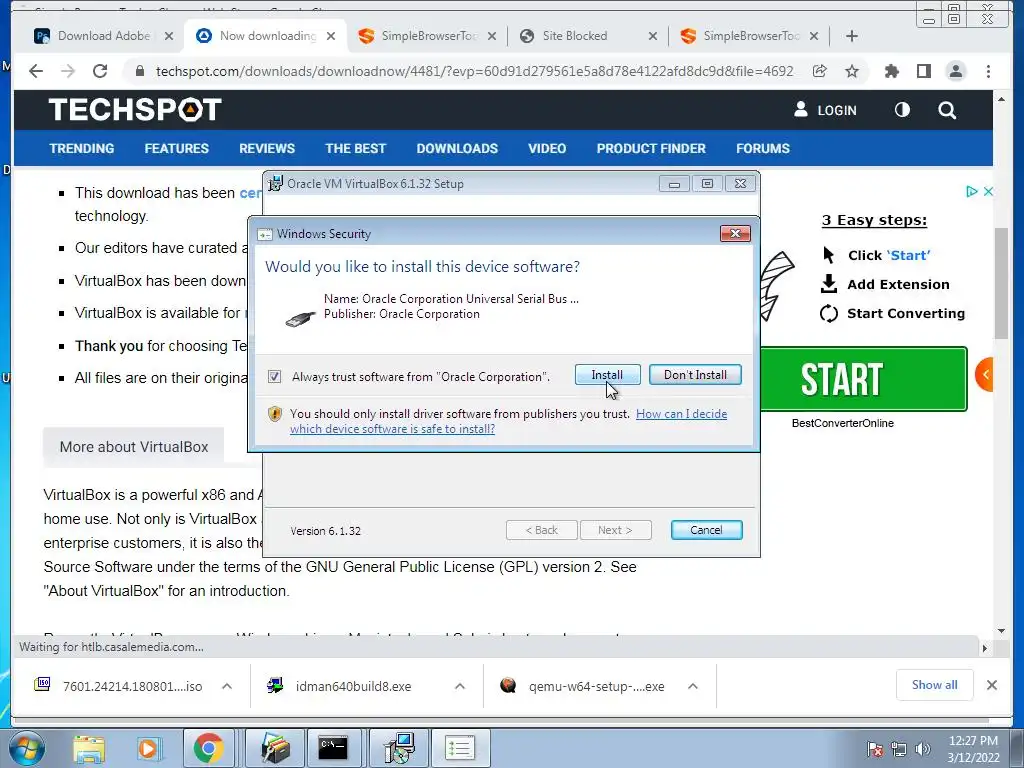The width and height of the screenshot is (1024, 768).
Task: Open the FORUMS menu
Action: (x=763, y=148)
